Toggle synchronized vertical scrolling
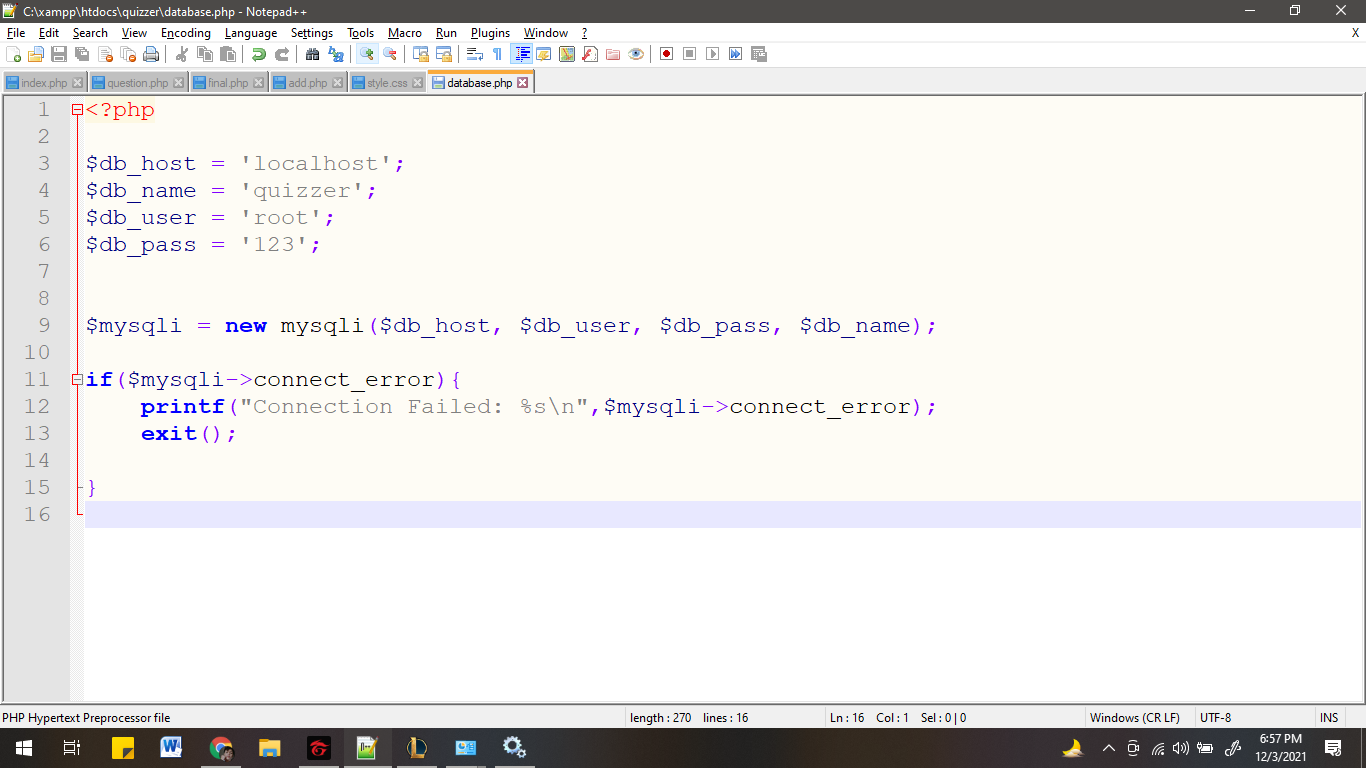 point(421,54)
